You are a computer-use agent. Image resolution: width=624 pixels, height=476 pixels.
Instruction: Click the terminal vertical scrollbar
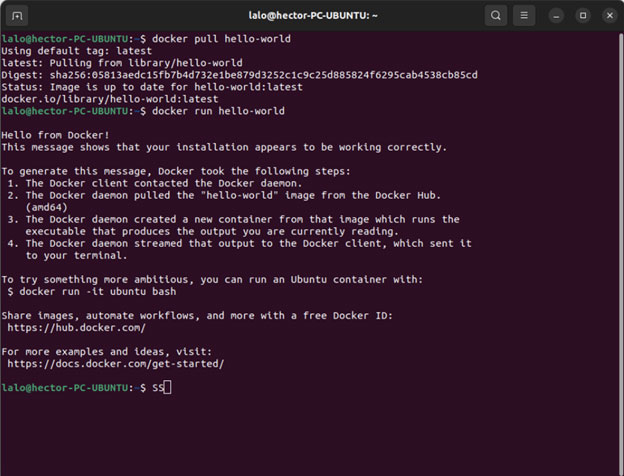621,255
